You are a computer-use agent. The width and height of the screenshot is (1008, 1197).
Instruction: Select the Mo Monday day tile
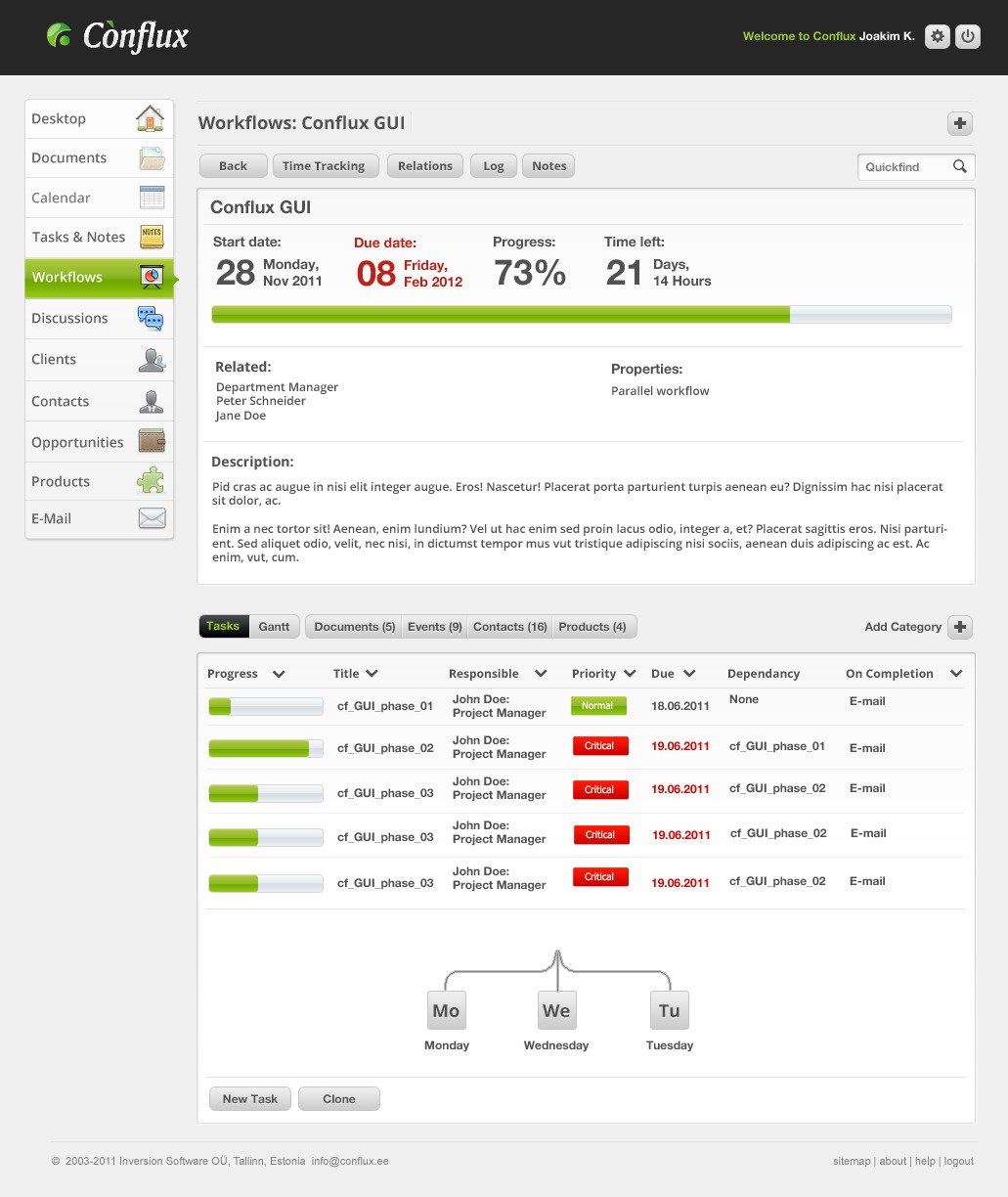tap(446, 1010)
